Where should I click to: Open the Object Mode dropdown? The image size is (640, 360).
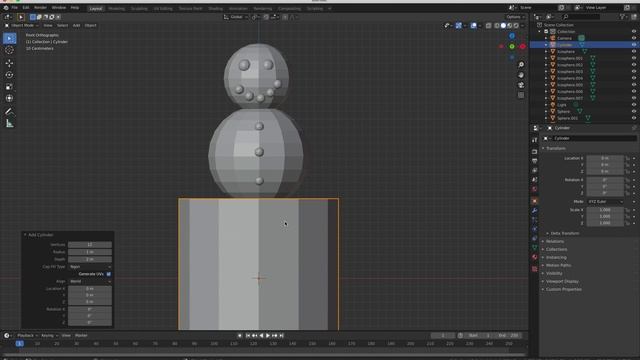(22, 25)
